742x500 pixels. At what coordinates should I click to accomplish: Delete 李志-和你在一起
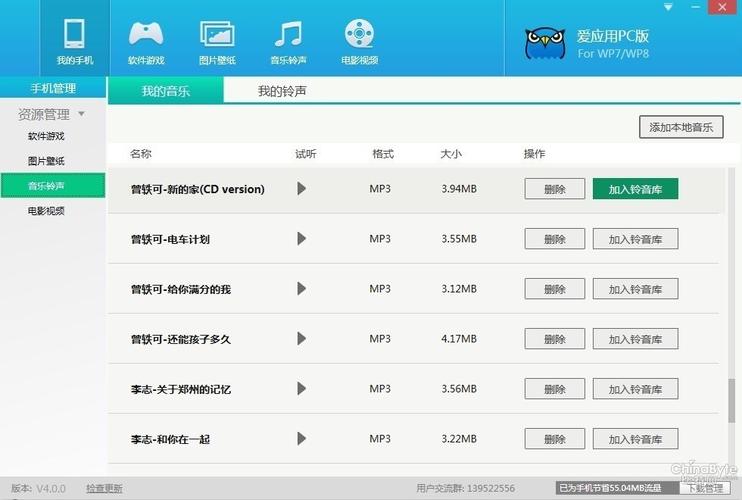coord(555,439)
